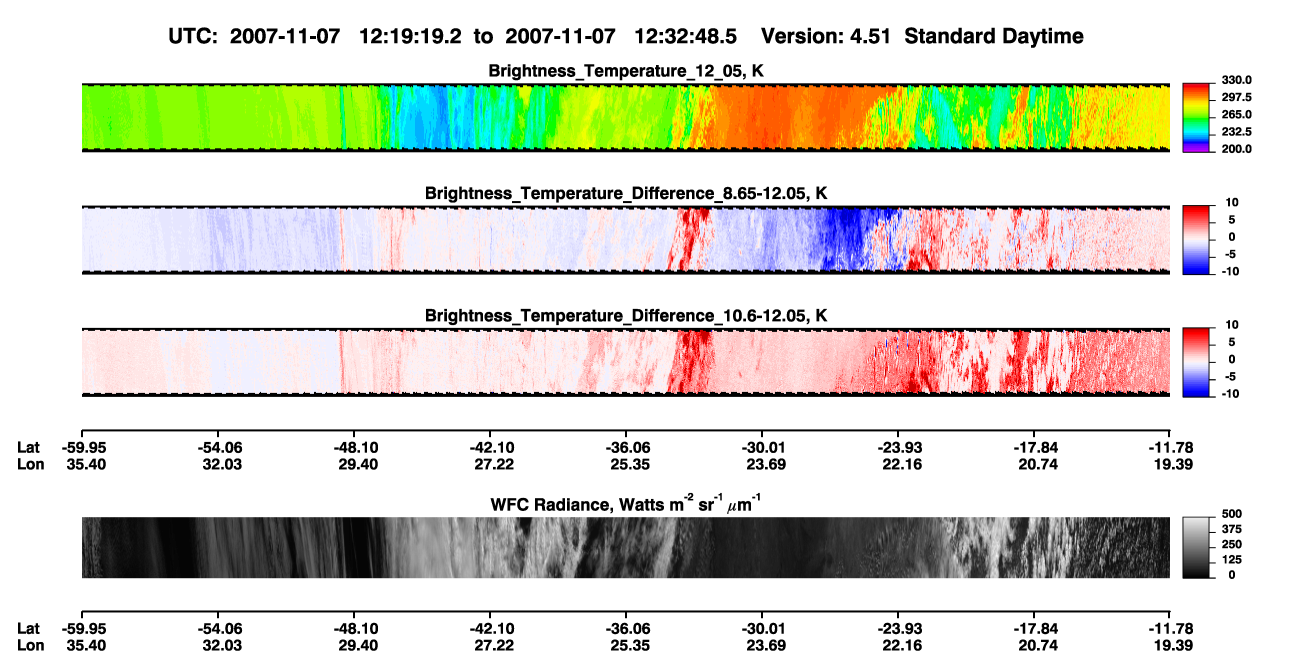Click the -10 tick of 8.65-12.05 colorbar
The image size is (1300, 667).
pos(1233,271)
